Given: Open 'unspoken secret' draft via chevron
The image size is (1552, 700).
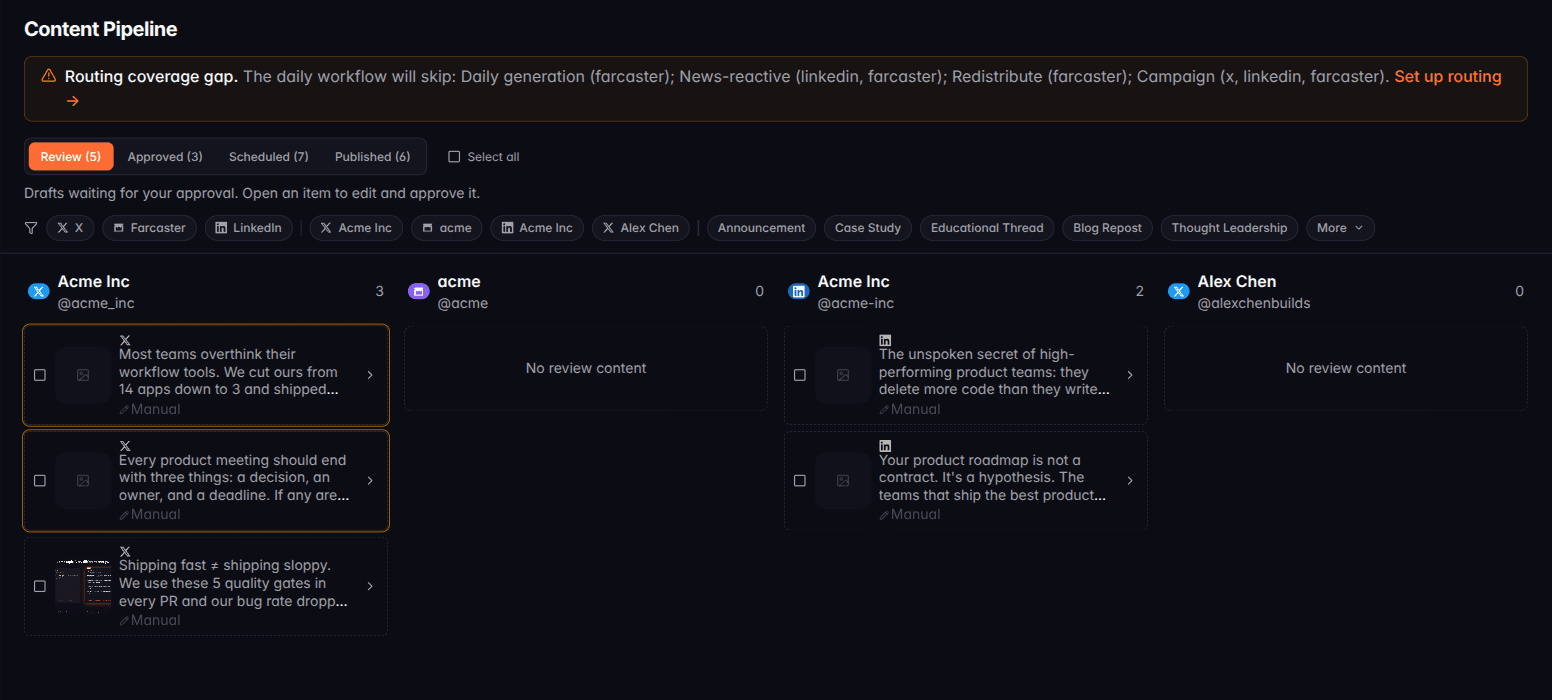Looking at the screenshot, I should pos(1130,375).
